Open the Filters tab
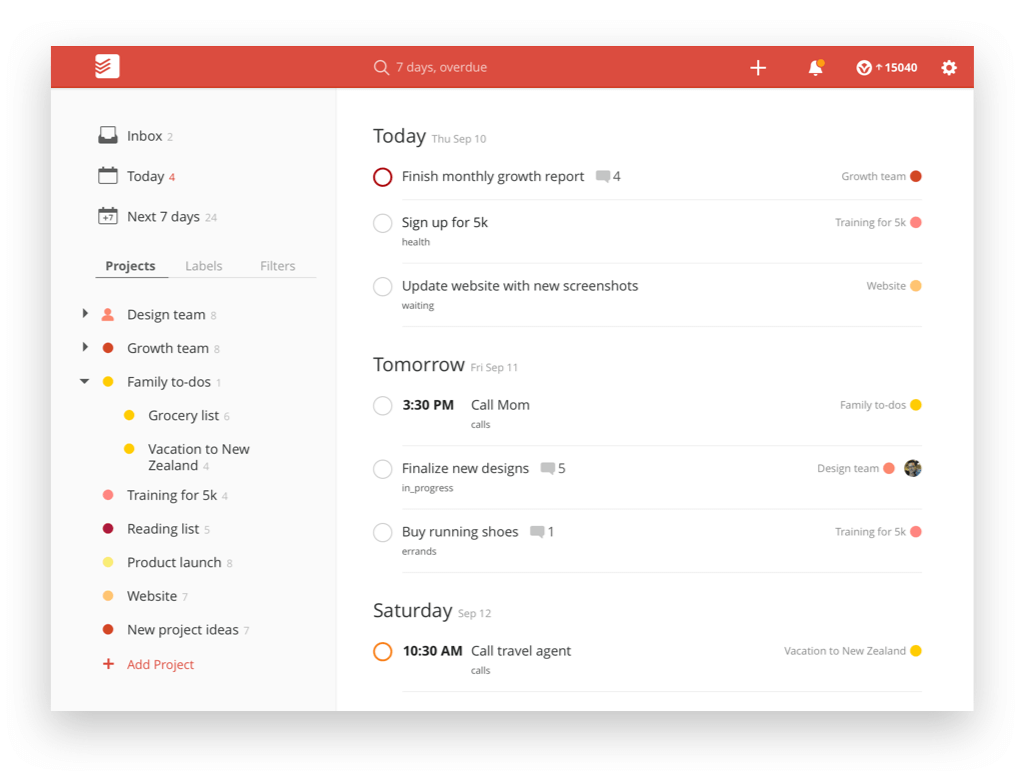 [277, 265]
